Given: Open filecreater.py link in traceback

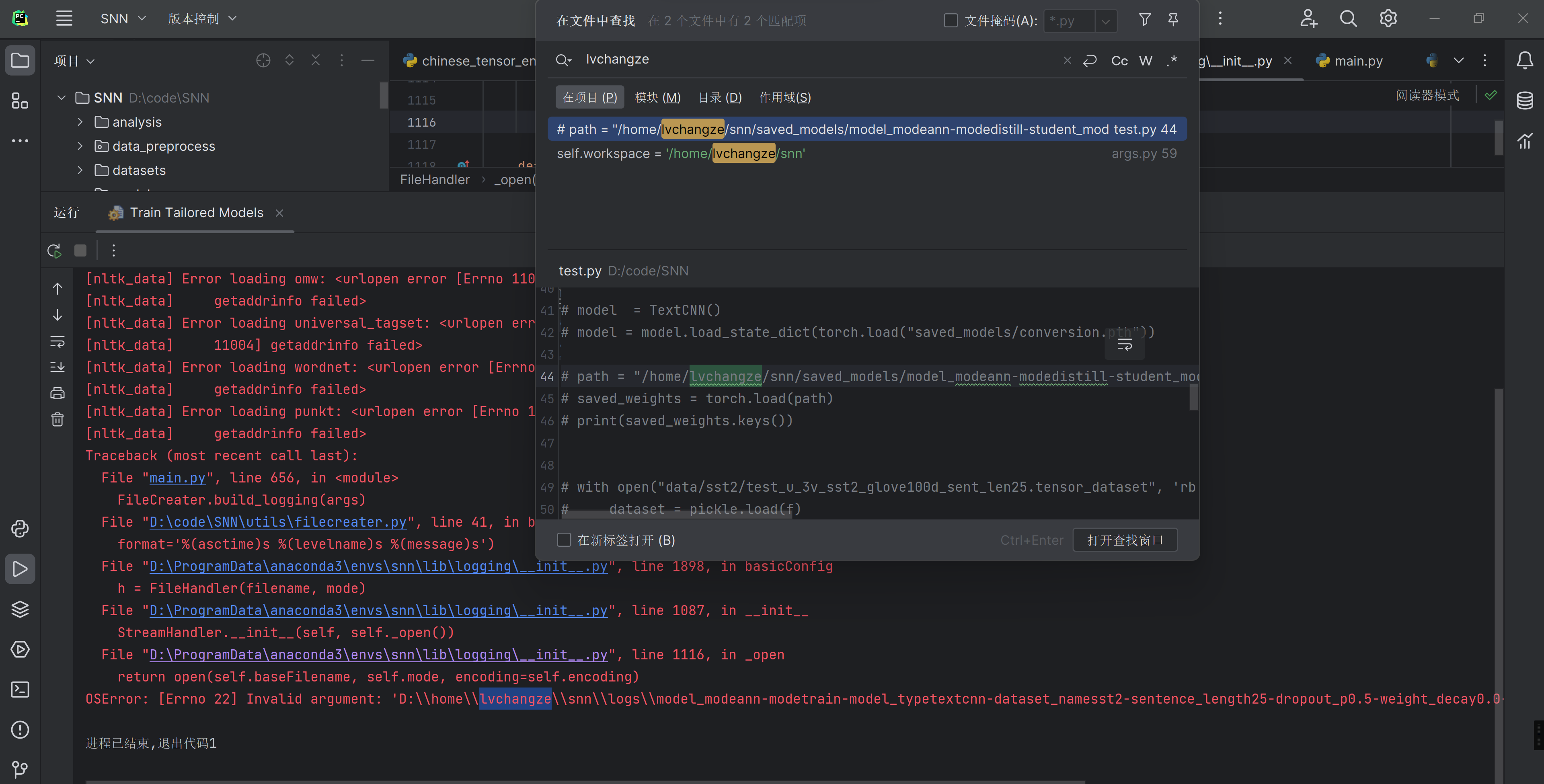Looking at the screenshot, I should coord(277,522).
